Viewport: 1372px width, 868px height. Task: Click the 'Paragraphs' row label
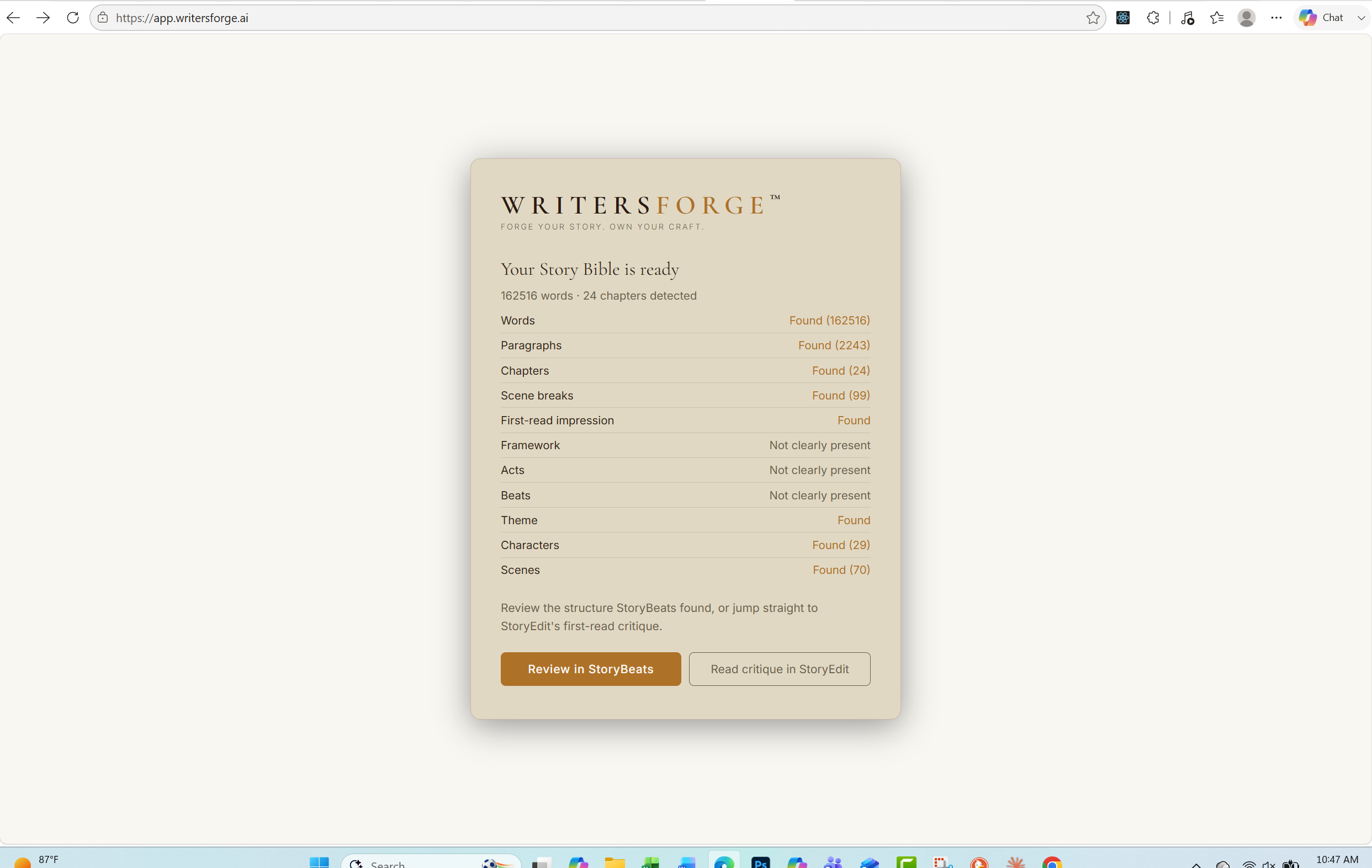[x=531, y=345]
